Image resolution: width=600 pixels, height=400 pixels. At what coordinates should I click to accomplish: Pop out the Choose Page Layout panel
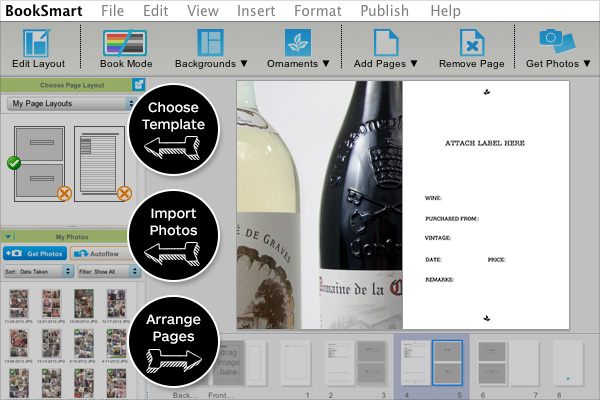[x=139, y=85]
